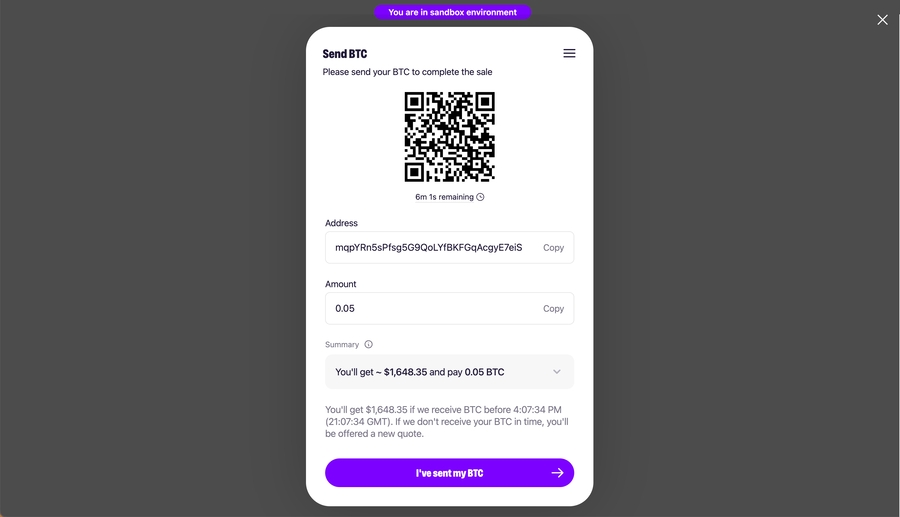Click the Summary label
The width and height of the screenshot is (900, 517).
(x=342, y=344)
